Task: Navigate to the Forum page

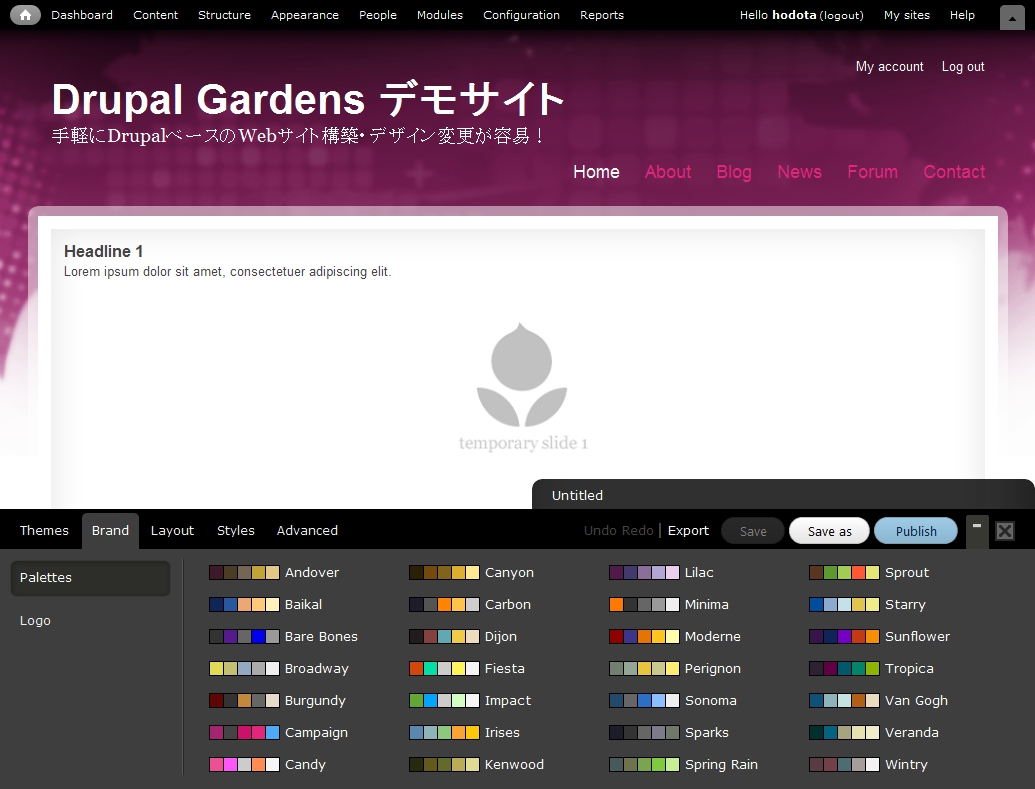Action: [x=872, y=172]
